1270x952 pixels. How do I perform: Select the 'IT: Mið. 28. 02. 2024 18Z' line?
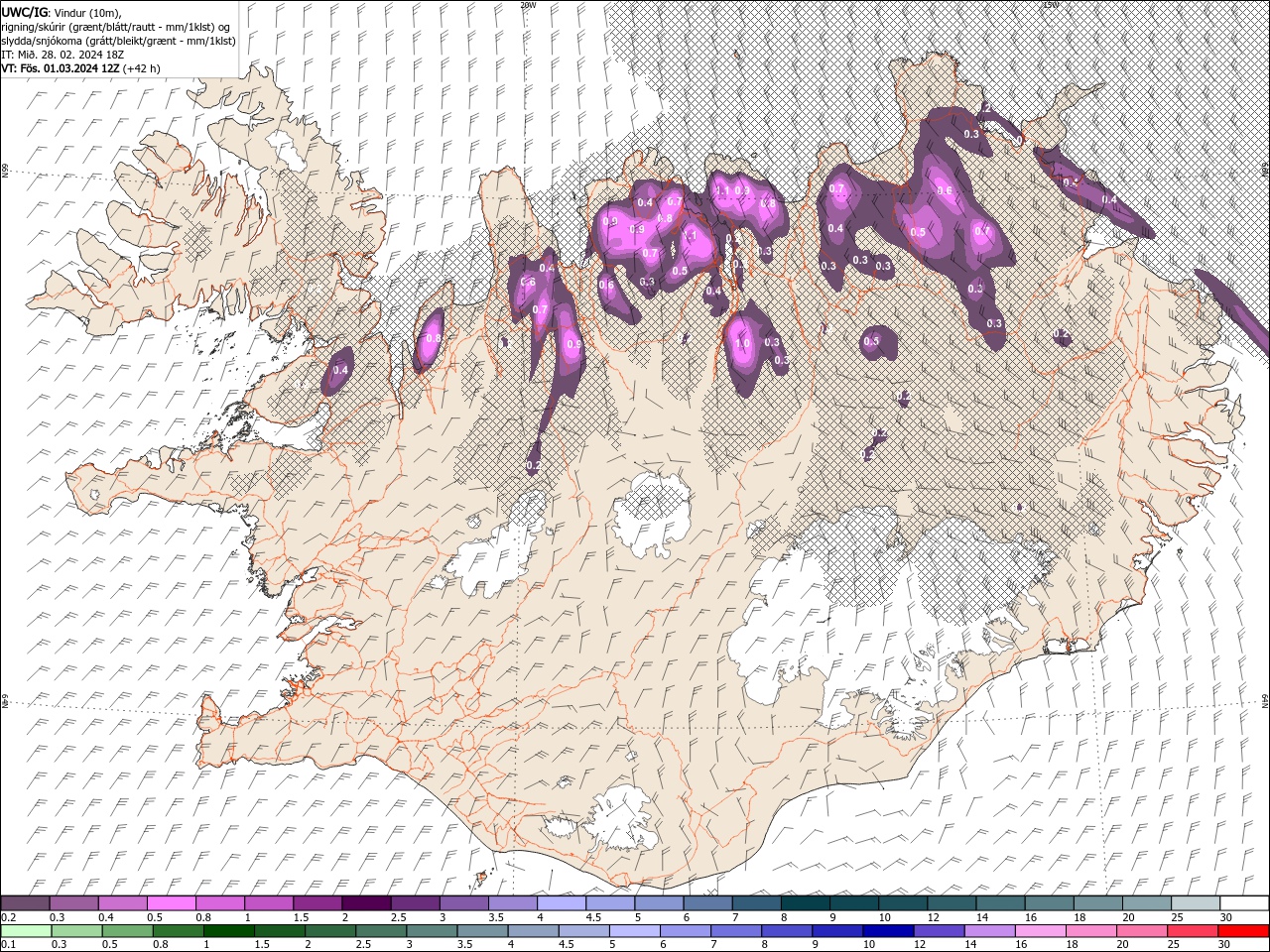(63, 55)
